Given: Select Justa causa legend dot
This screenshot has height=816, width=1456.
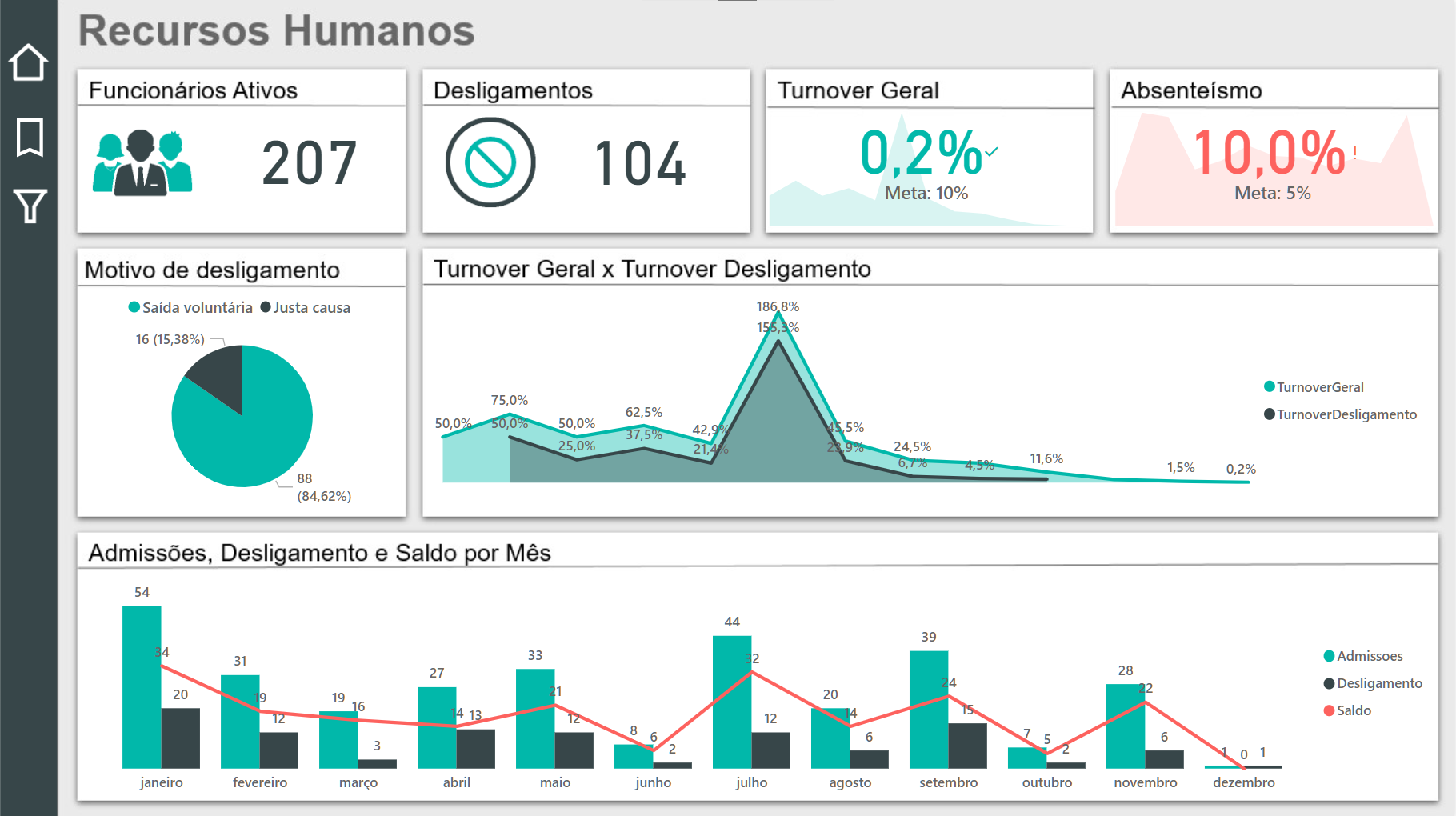Looking at the screenshot, I should 266,307.
